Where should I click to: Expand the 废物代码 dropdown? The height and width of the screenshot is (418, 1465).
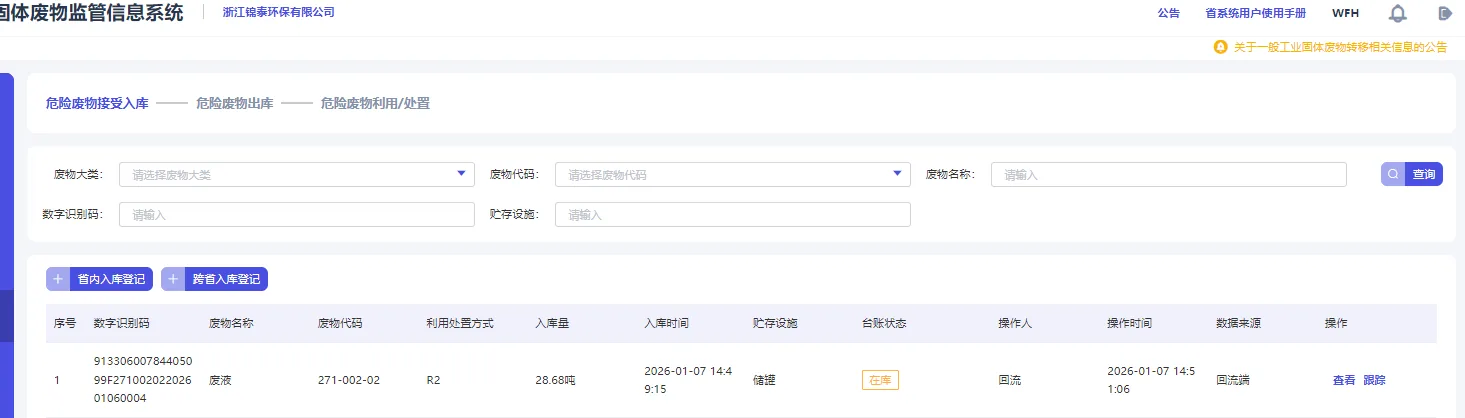pos(733,175)
